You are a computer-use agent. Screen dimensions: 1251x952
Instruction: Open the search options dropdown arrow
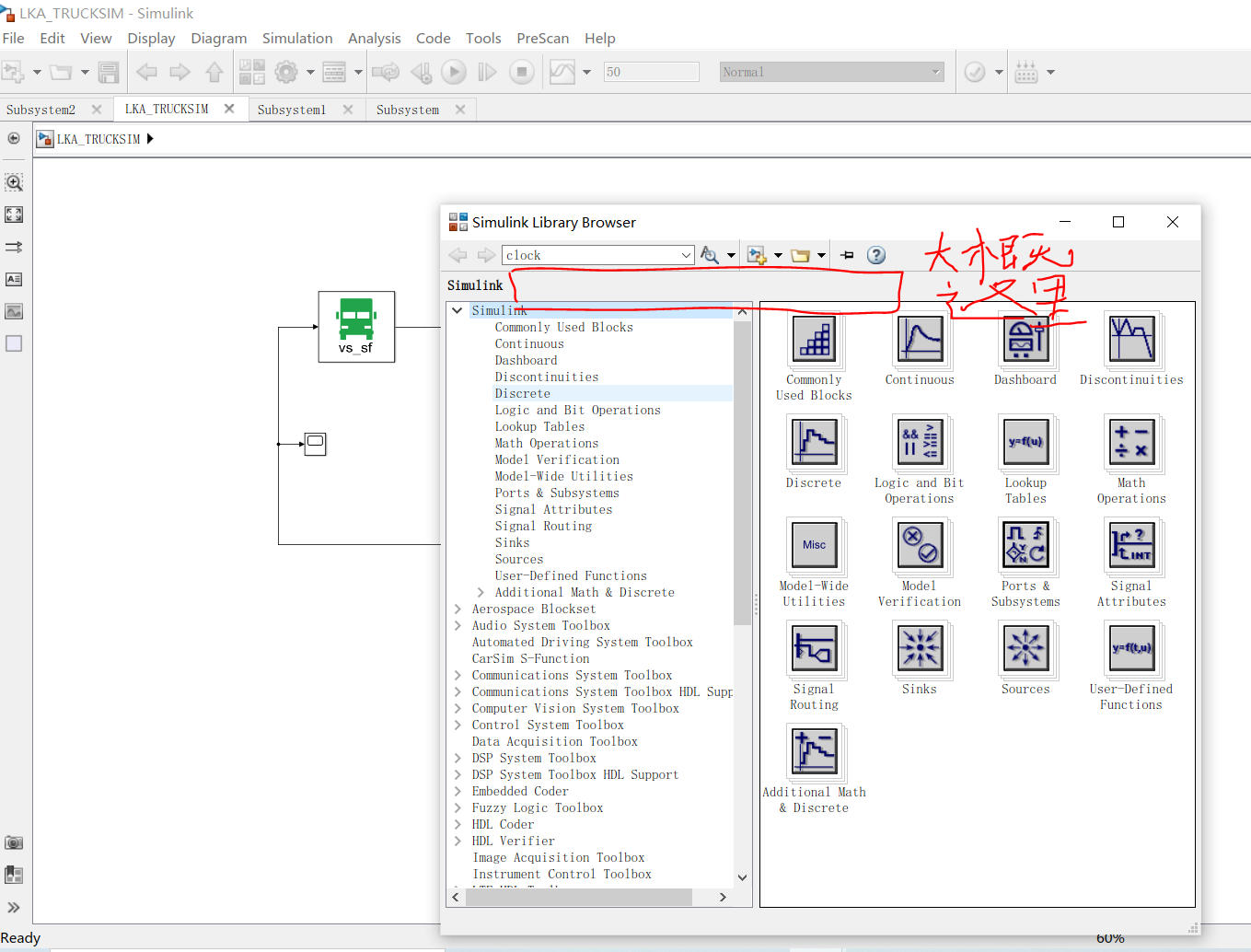pos(731,255)
